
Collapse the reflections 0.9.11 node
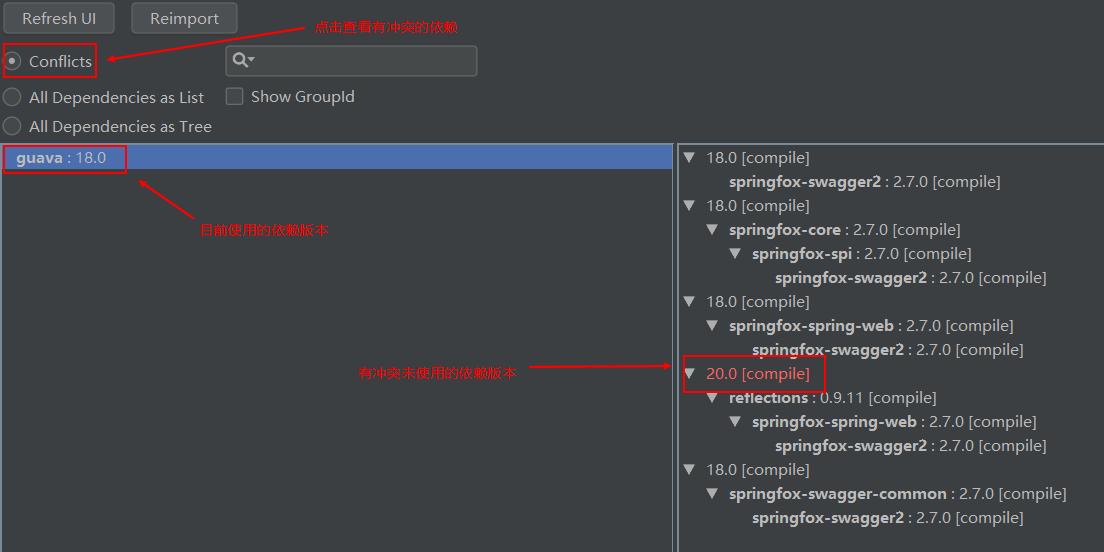pos(713,398)
